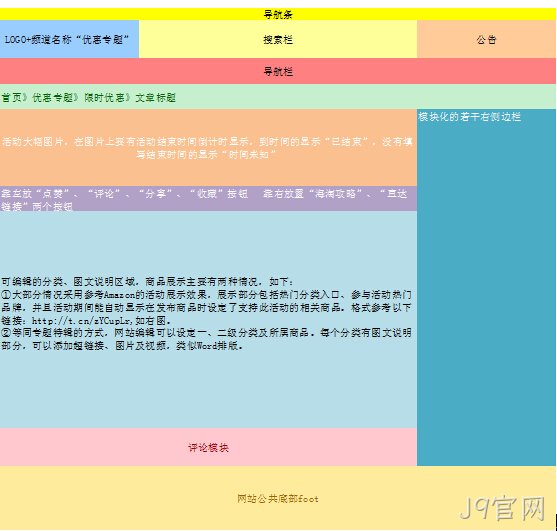The image size is (557, 531).
Task: Click the LOGO+频道名称 "优惠专题" block
Action: [x=69, y=39]
